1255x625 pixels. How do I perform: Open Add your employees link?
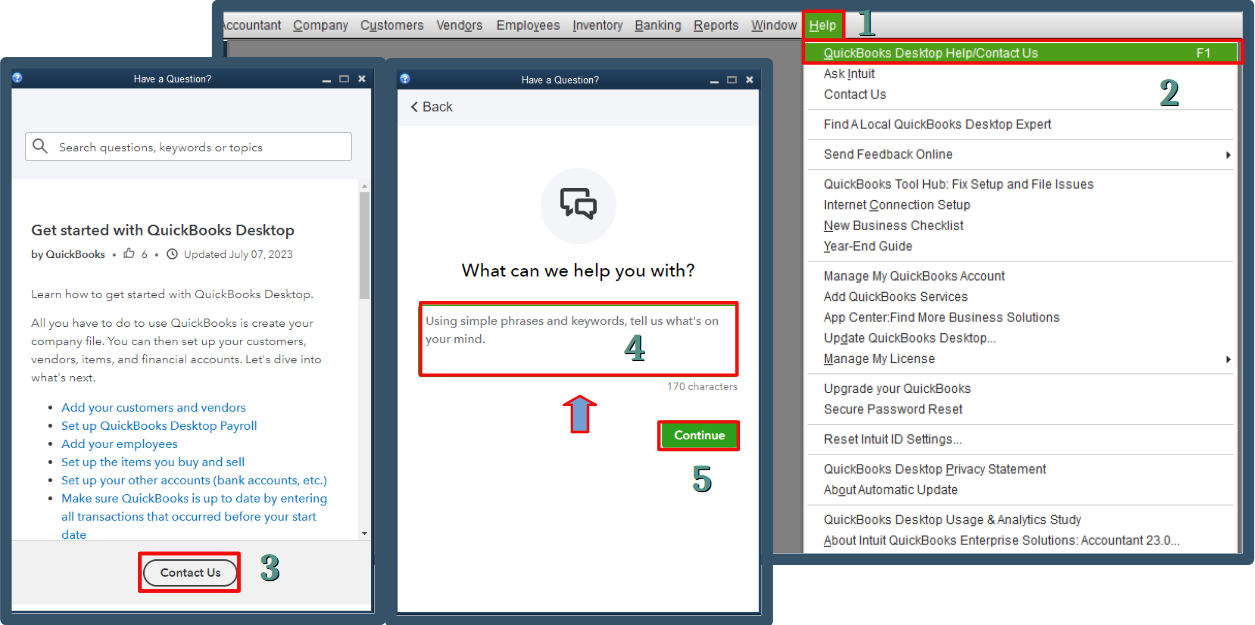(119, 444)
